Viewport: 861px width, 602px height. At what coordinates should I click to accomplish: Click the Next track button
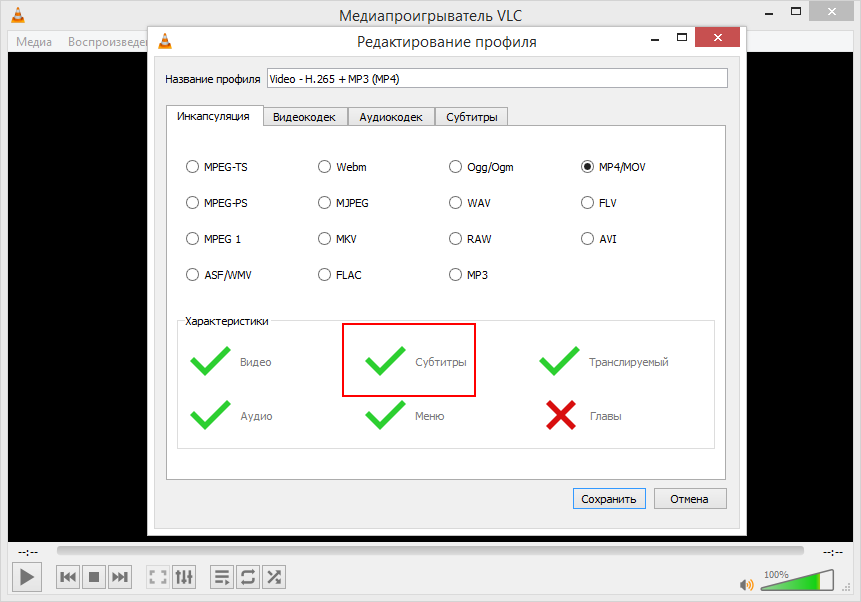(x=120, y=577)
